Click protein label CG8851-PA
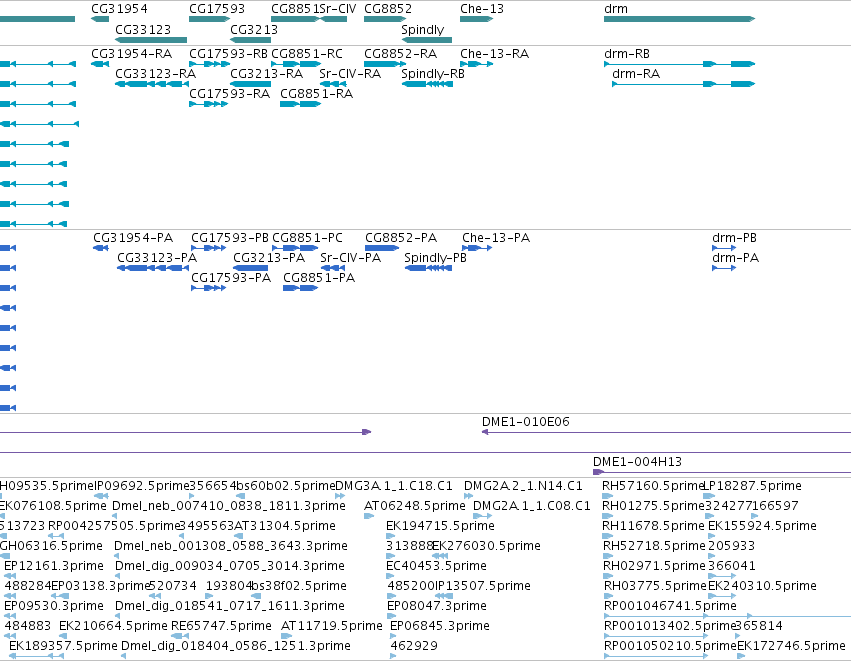 [x=319, y=277]
